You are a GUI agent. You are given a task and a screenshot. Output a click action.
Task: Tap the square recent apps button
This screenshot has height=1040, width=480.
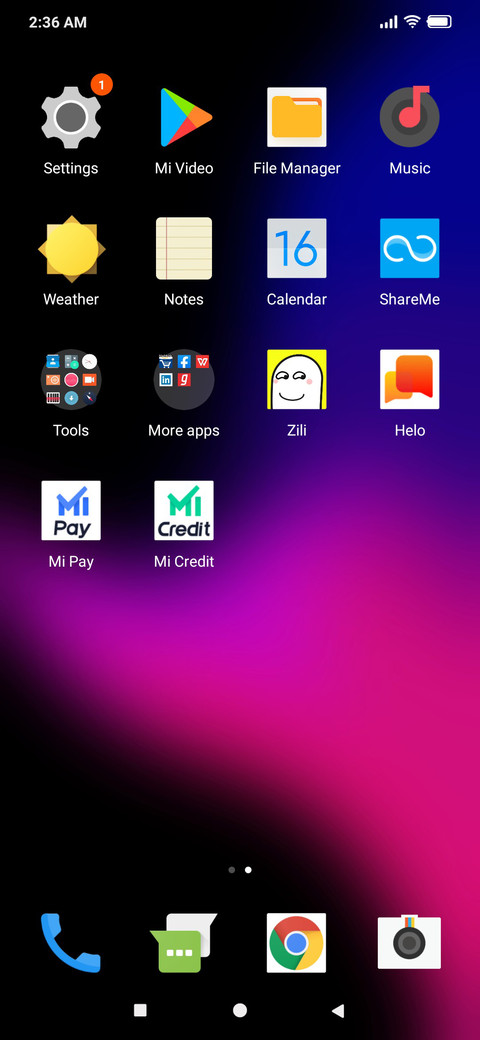click(x=140, y=1010)
